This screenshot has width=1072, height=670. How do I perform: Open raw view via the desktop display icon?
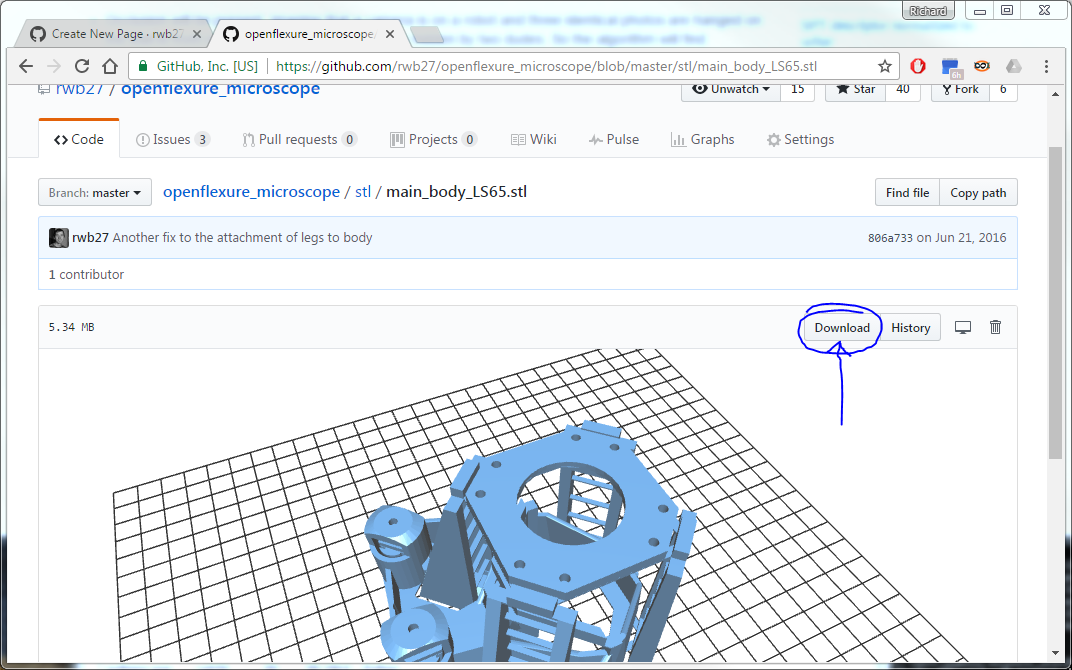click(962, 327)
